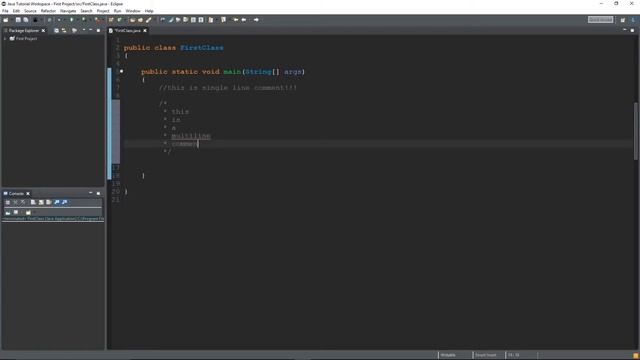The width and height of the screenshot is (640, 360).
Task: Click the Writable status bar entry
Action: click(x=448, y=355)
